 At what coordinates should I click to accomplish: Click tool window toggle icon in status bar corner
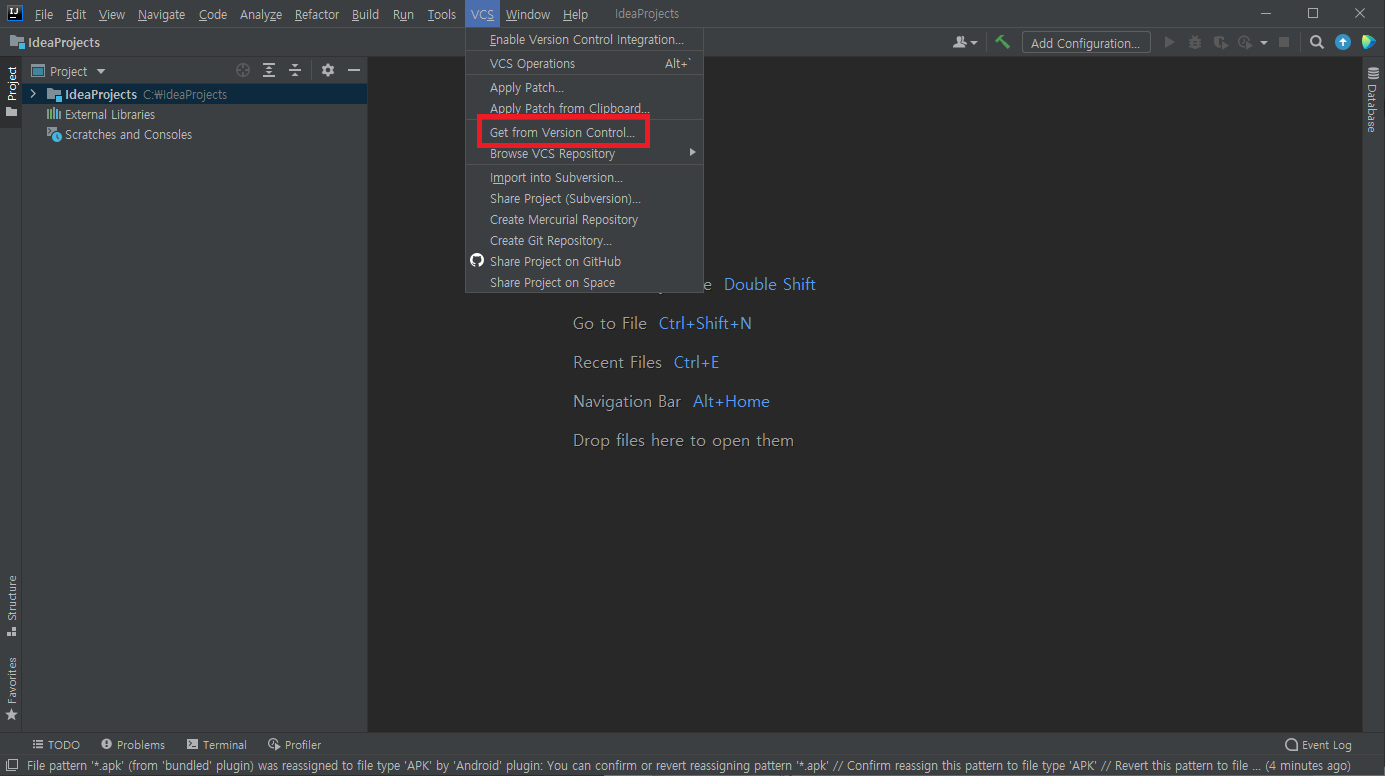tap(10, 766)
